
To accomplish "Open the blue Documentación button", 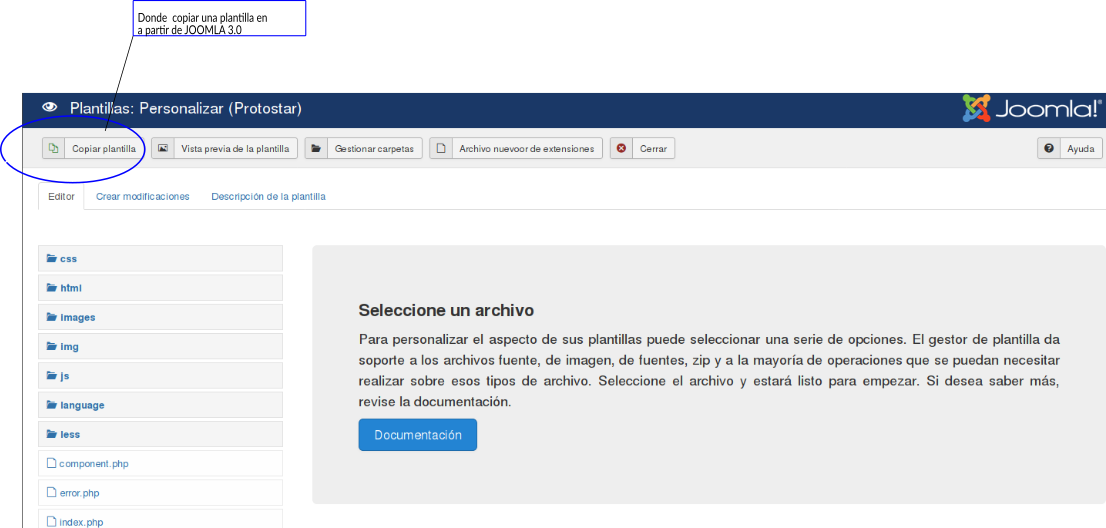I will click(418, 435).
